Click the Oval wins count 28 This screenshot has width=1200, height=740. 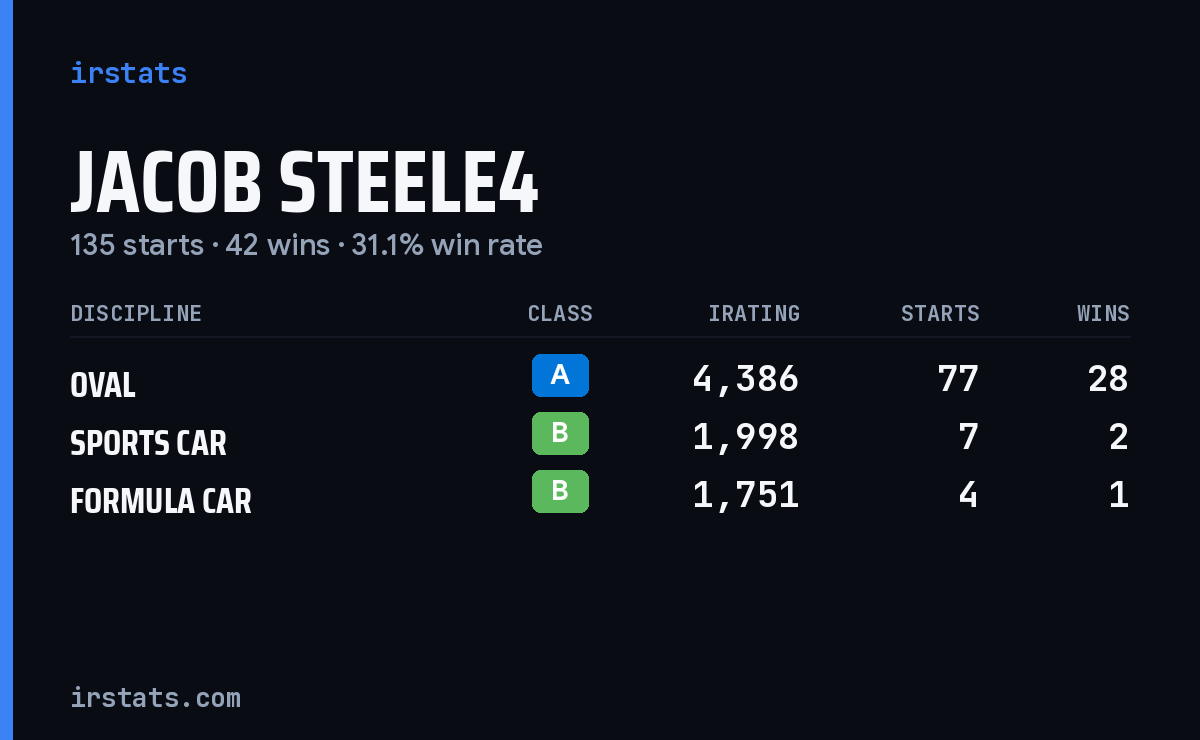pos(1108,379)
